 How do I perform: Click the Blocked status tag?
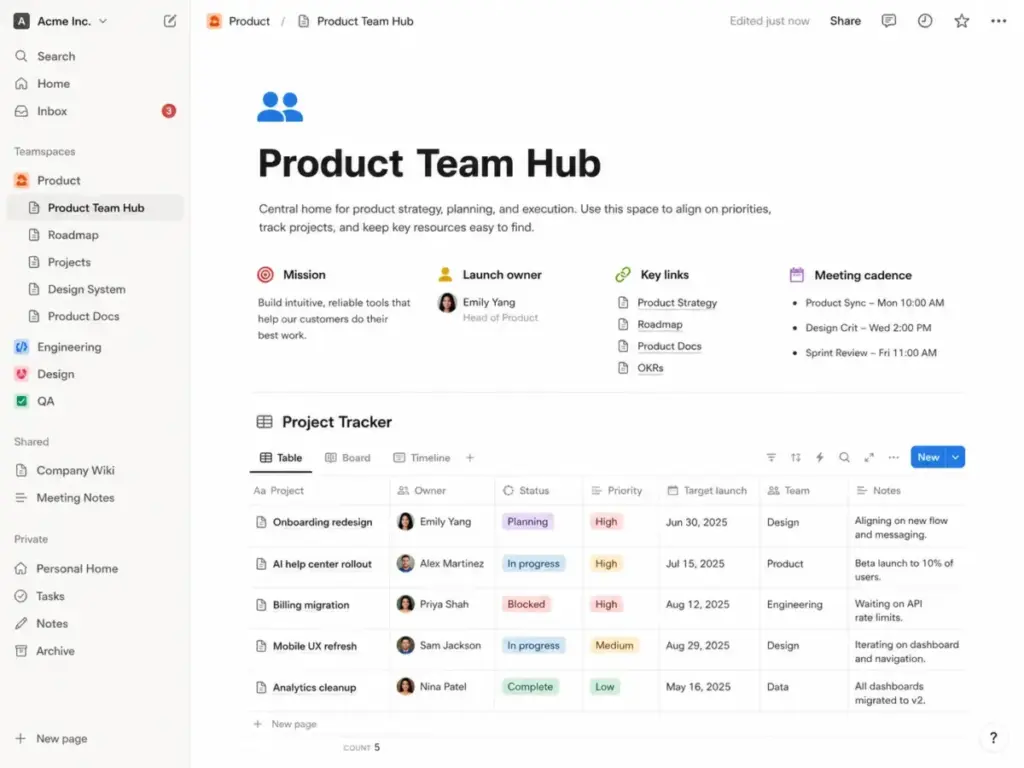(526, 605)
